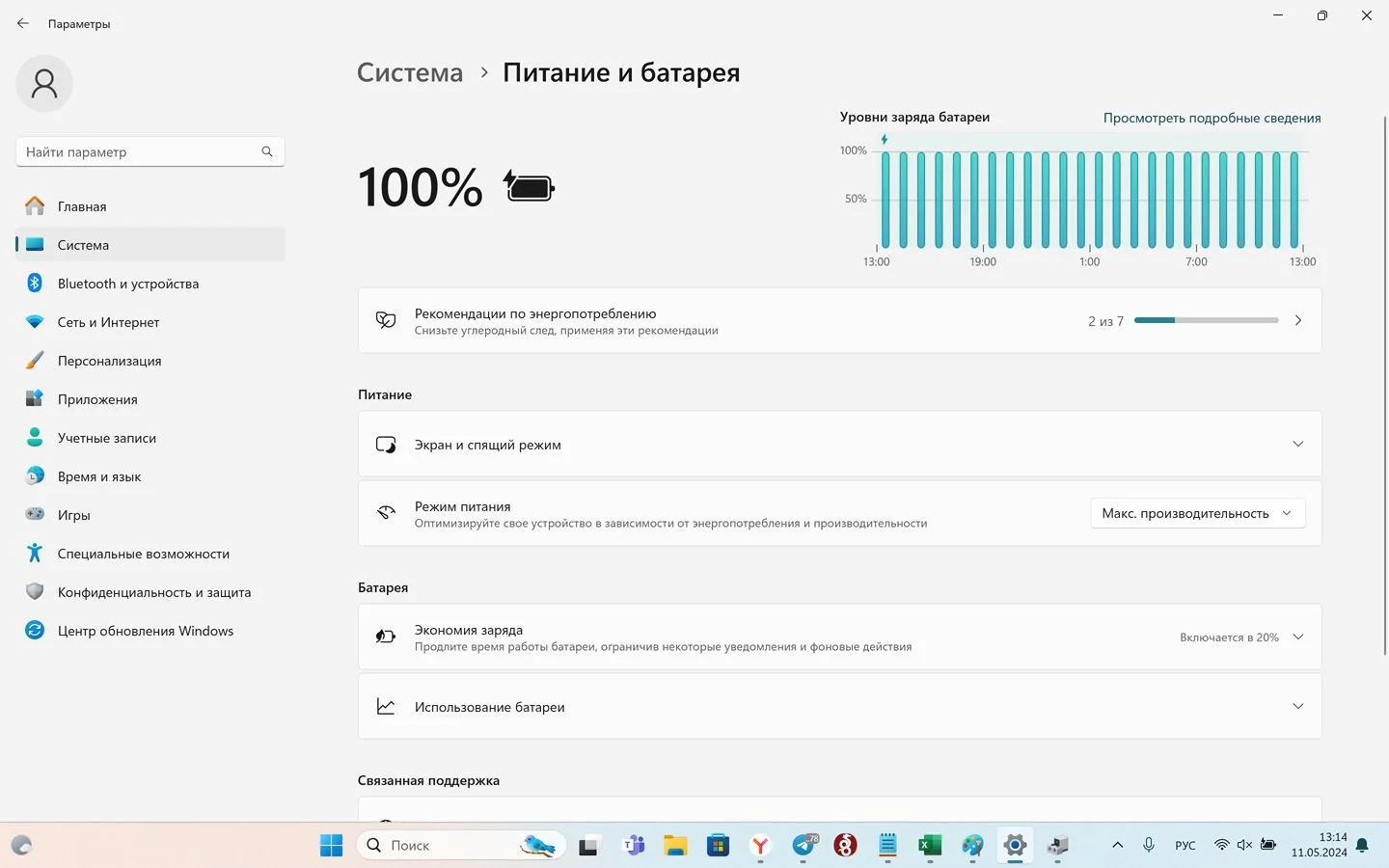Screen dimensions: 1389x868
Task: Open the Приложения section
Action: [150, 399]
